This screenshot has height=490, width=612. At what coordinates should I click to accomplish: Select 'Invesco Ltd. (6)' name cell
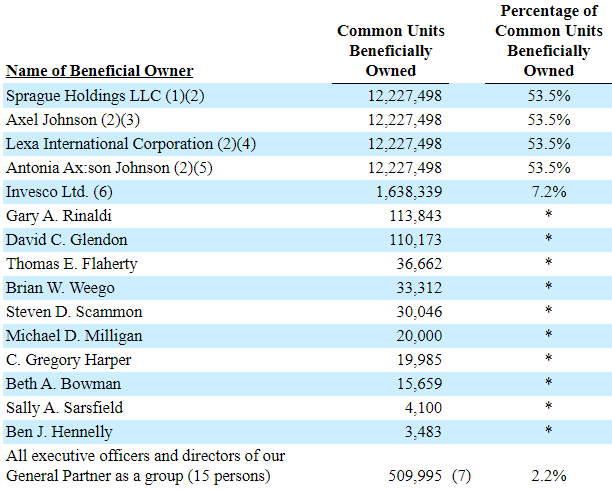coord(59,192)
